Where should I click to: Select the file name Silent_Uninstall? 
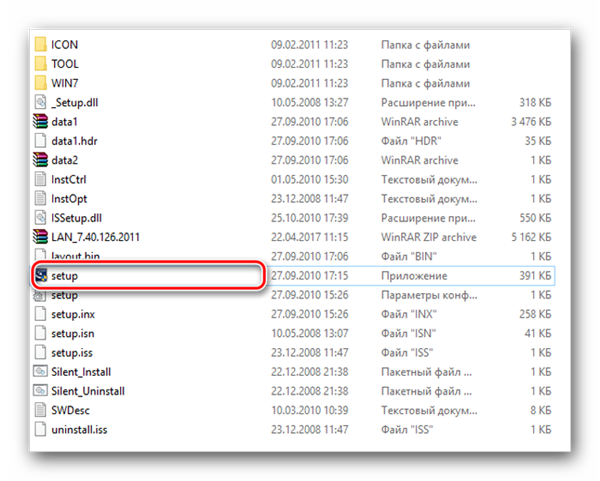pyautogui.click(x=88, y=391)
